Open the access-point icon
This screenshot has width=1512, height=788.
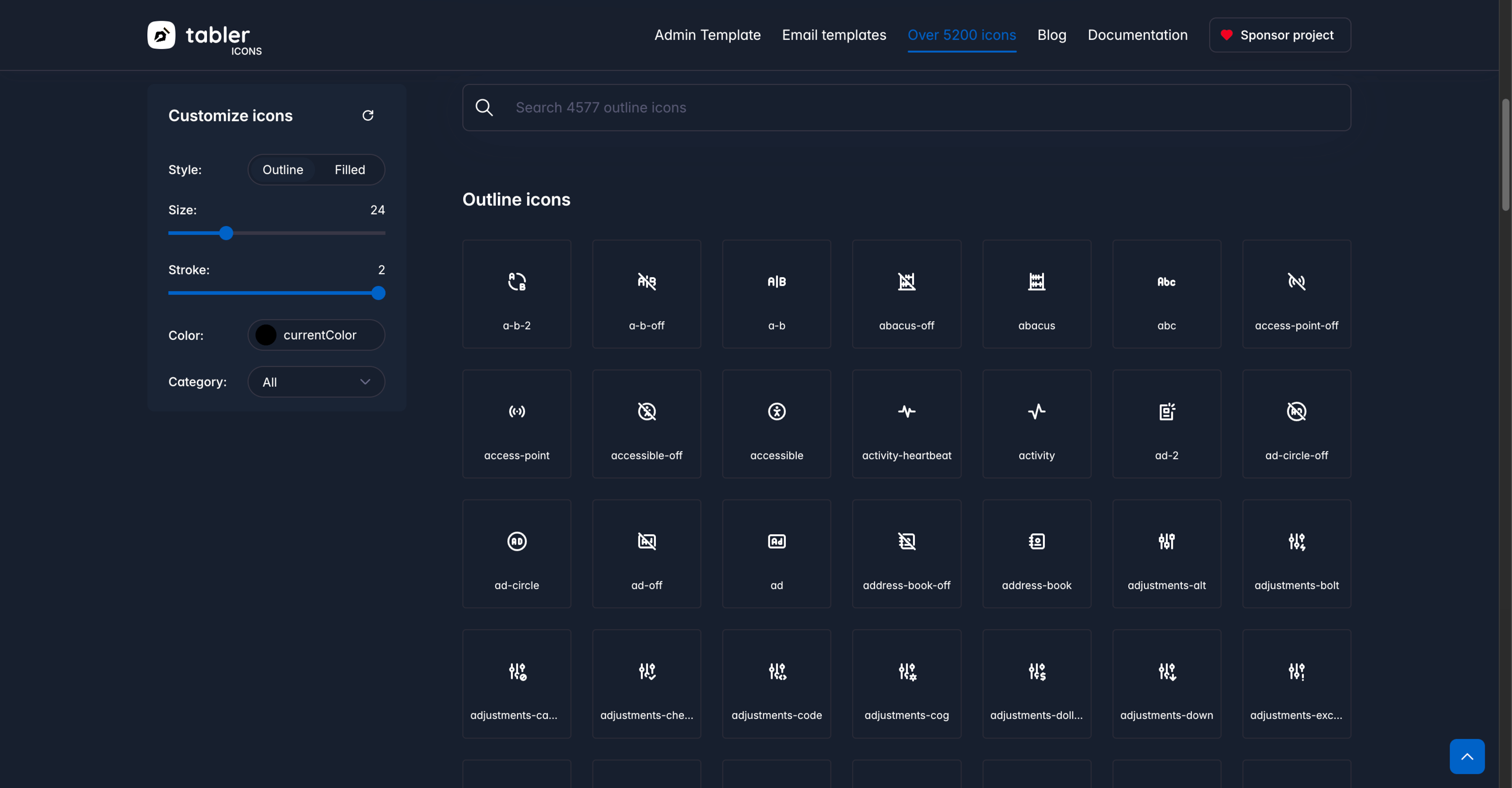[x=517, y=424]
